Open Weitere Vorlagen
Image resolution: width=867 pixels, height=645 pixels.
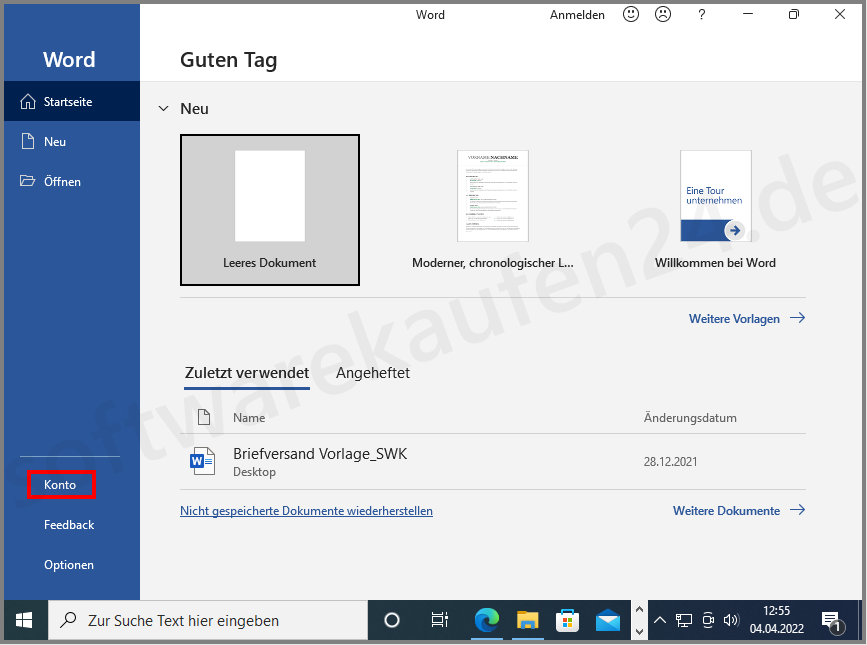[735, 318]
